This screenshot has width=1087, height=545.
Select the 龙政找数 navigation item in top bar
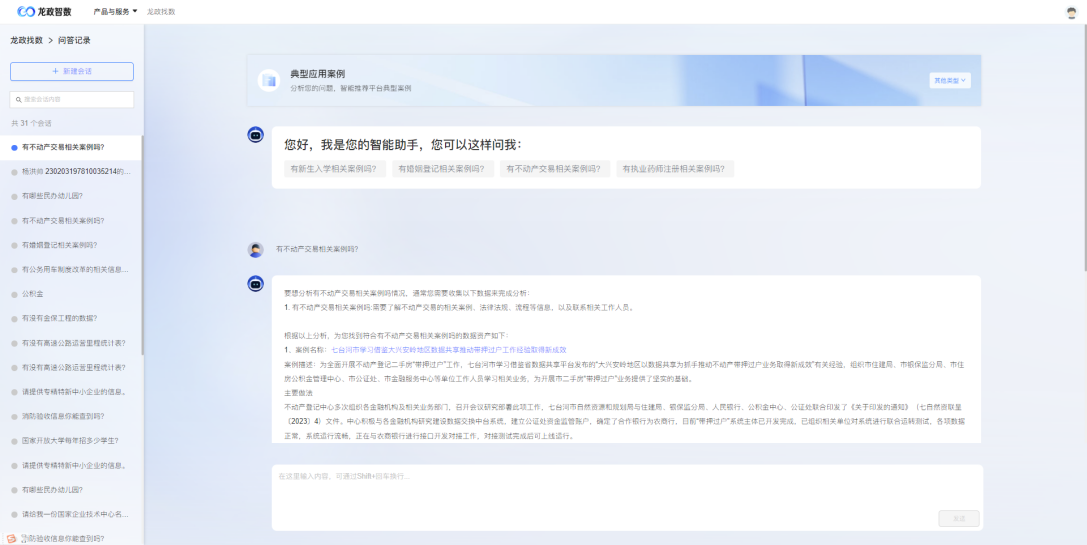click(x=161, y=12)
